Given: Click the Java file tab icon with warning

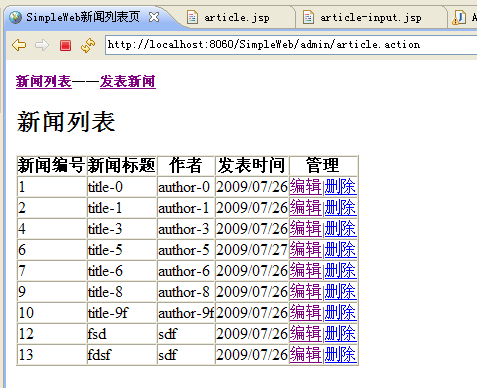Looking at the screenshot, I should pyautogui.click(x=459, y=17).
